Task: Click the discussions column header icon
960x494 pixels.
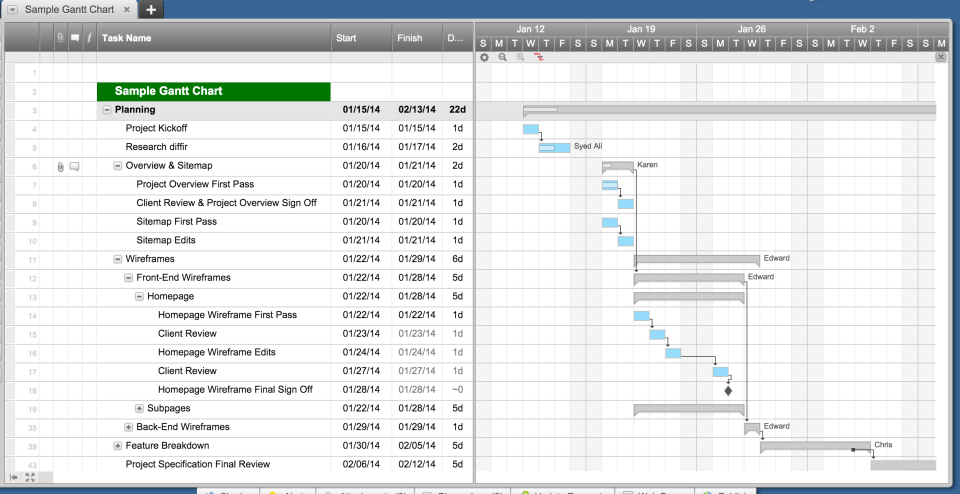Action: click(x=75, y=38)
